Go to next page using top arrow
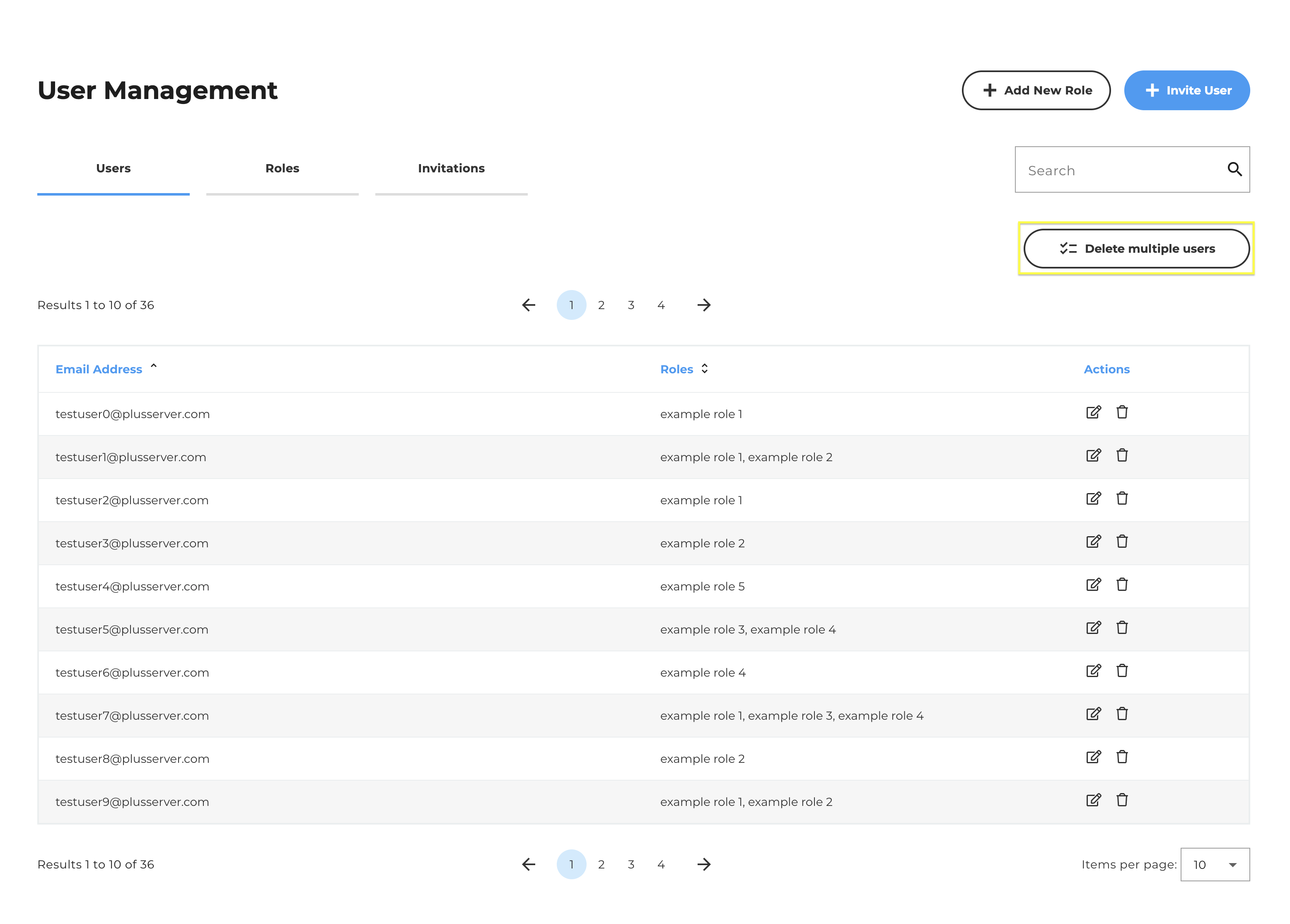The height and width of the screenshot is (924, 1290). [703, 305]
